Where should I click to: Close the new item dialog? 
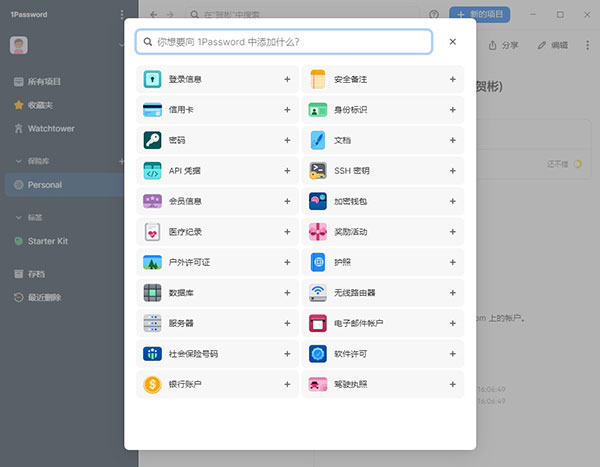452,42
